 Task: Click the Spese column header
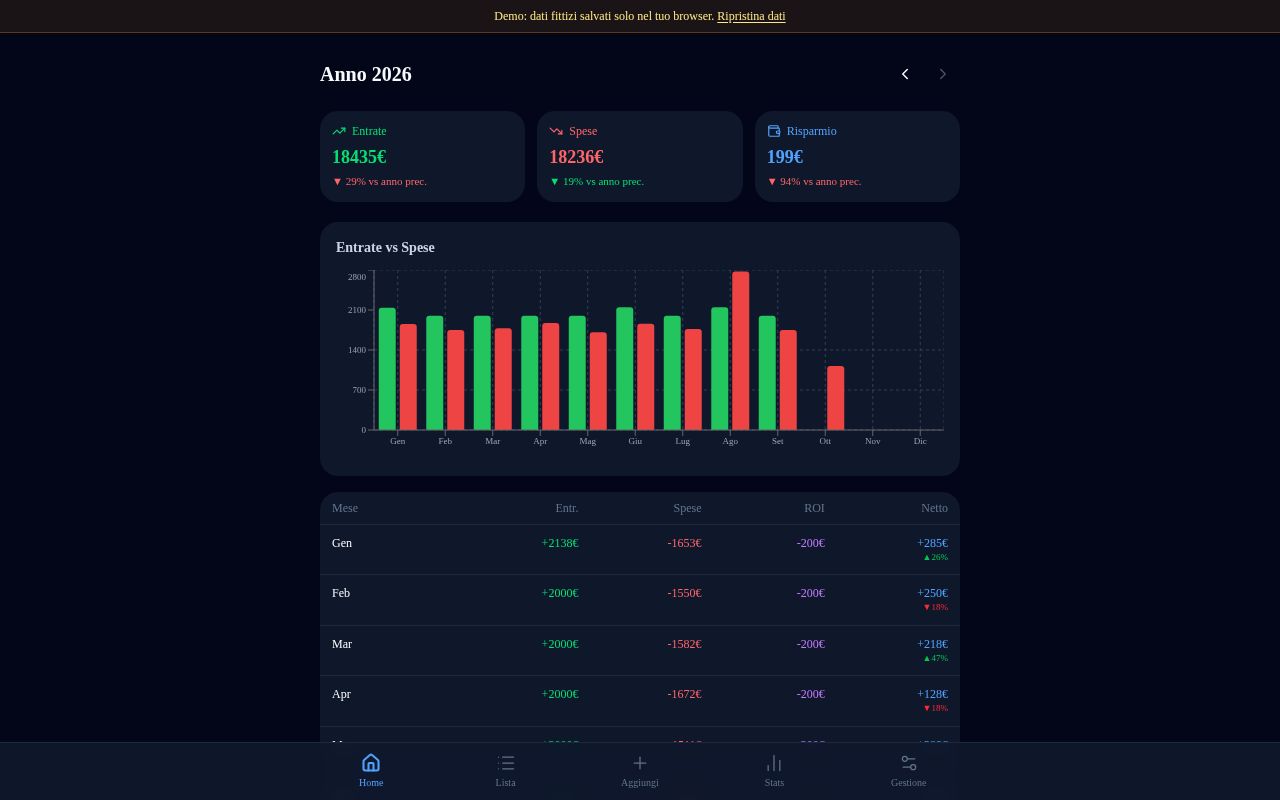688,508
